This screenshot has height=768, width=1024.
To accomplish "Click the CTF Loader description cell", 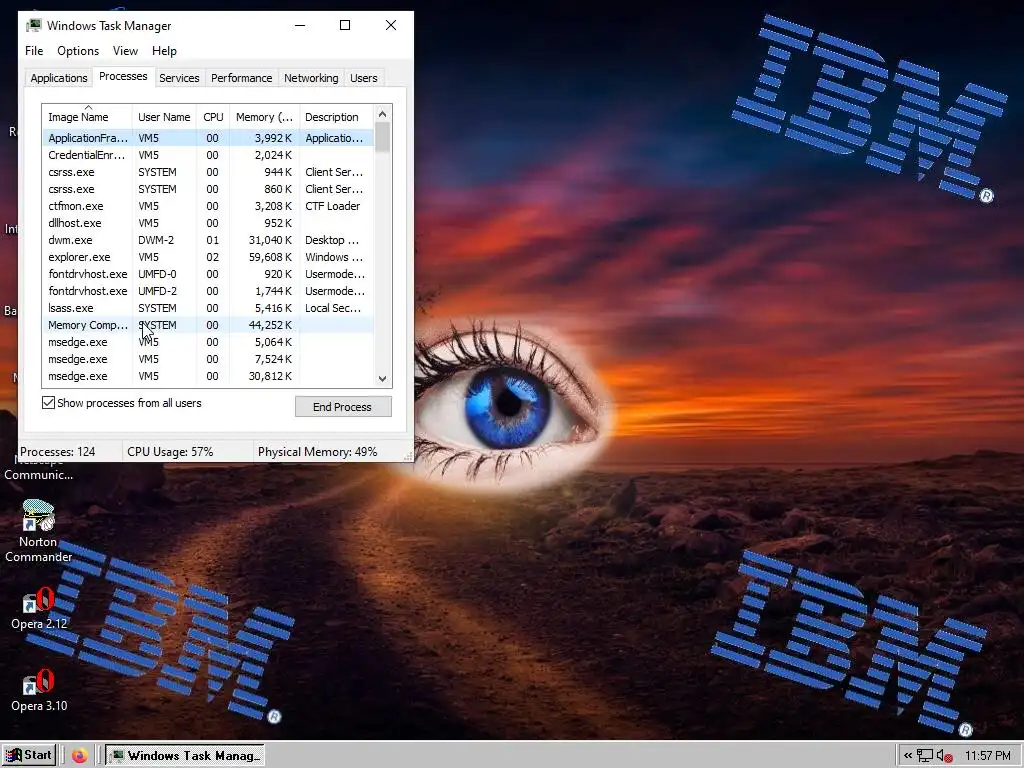I will pyautogui.click(x=332, y=206).
